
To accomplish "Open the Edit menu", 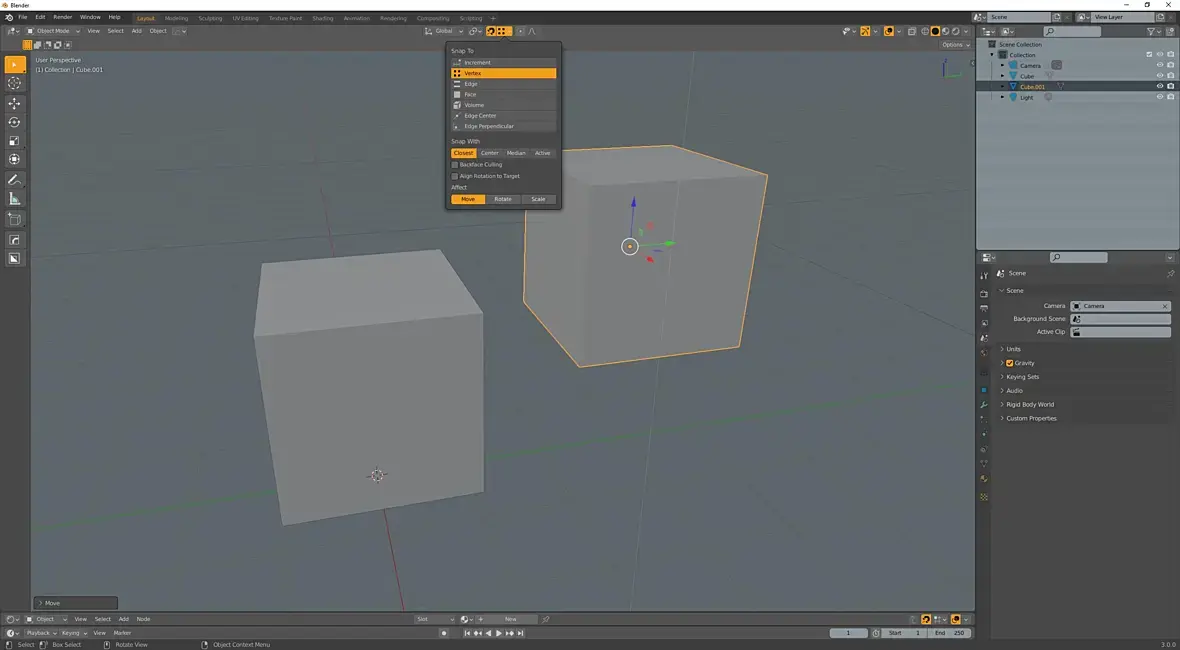I will (x=40, y=17).
